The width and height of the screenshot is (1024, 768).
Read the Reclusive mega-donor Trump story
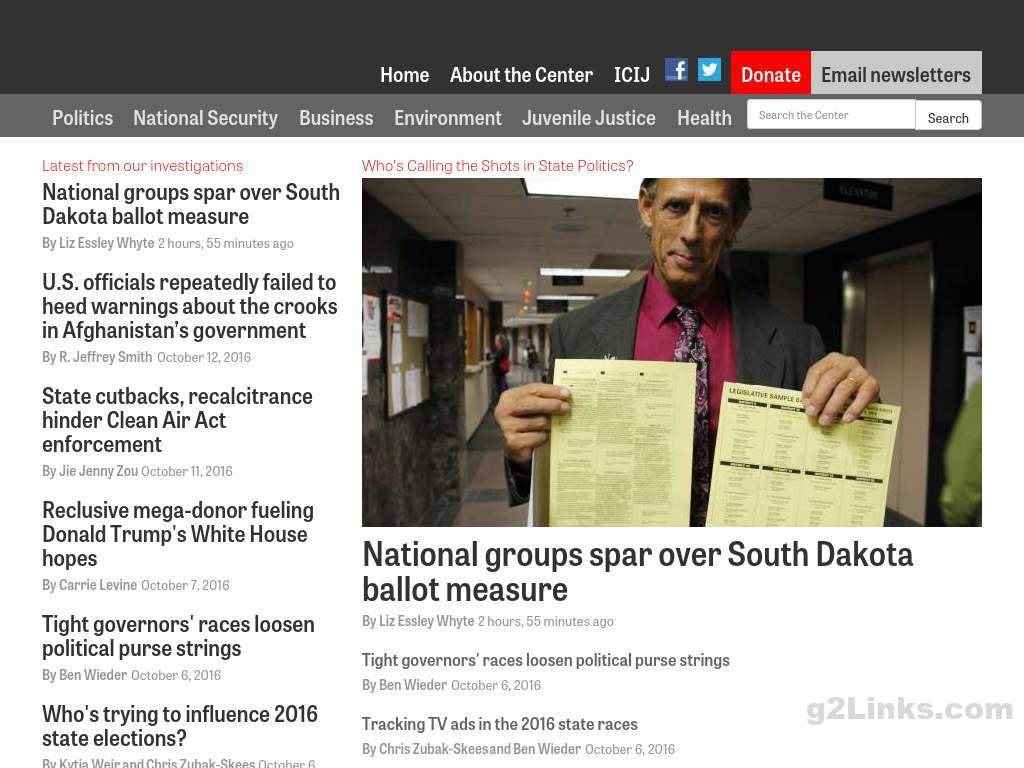click(x=178, y=534)
